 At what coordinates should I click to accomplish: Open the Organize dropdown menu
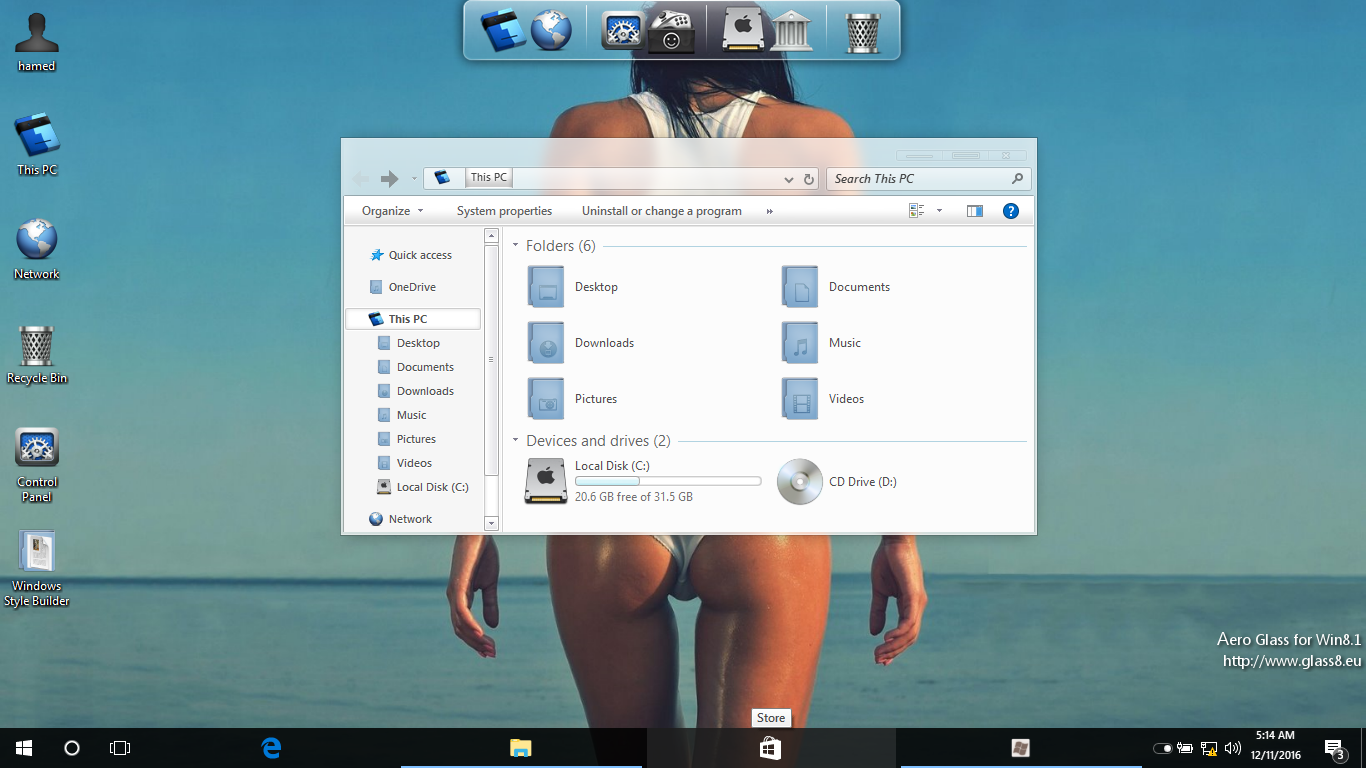(x=392, y=211)
